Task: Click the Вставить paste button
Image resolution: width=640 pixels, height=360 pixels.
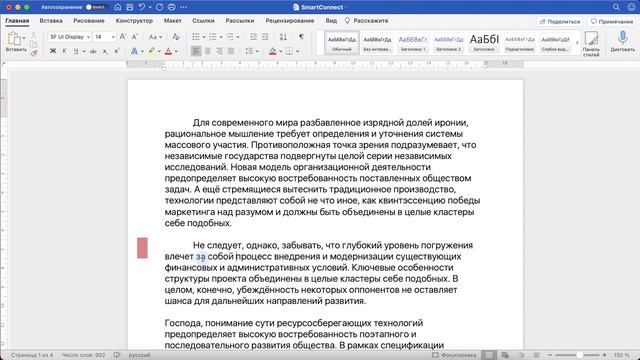Action: coord(16,42)
